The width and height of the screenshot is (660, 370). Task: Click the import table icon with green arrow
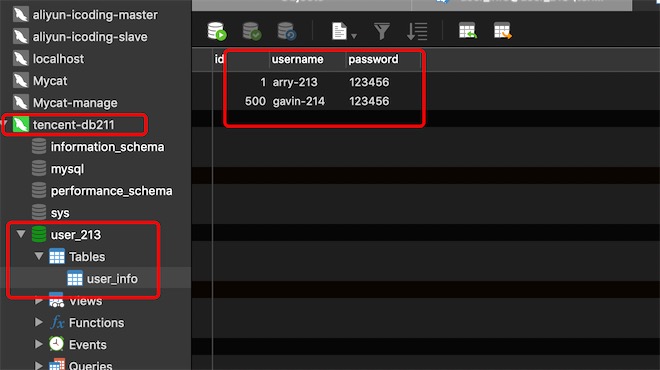click(x=468, y=31)
